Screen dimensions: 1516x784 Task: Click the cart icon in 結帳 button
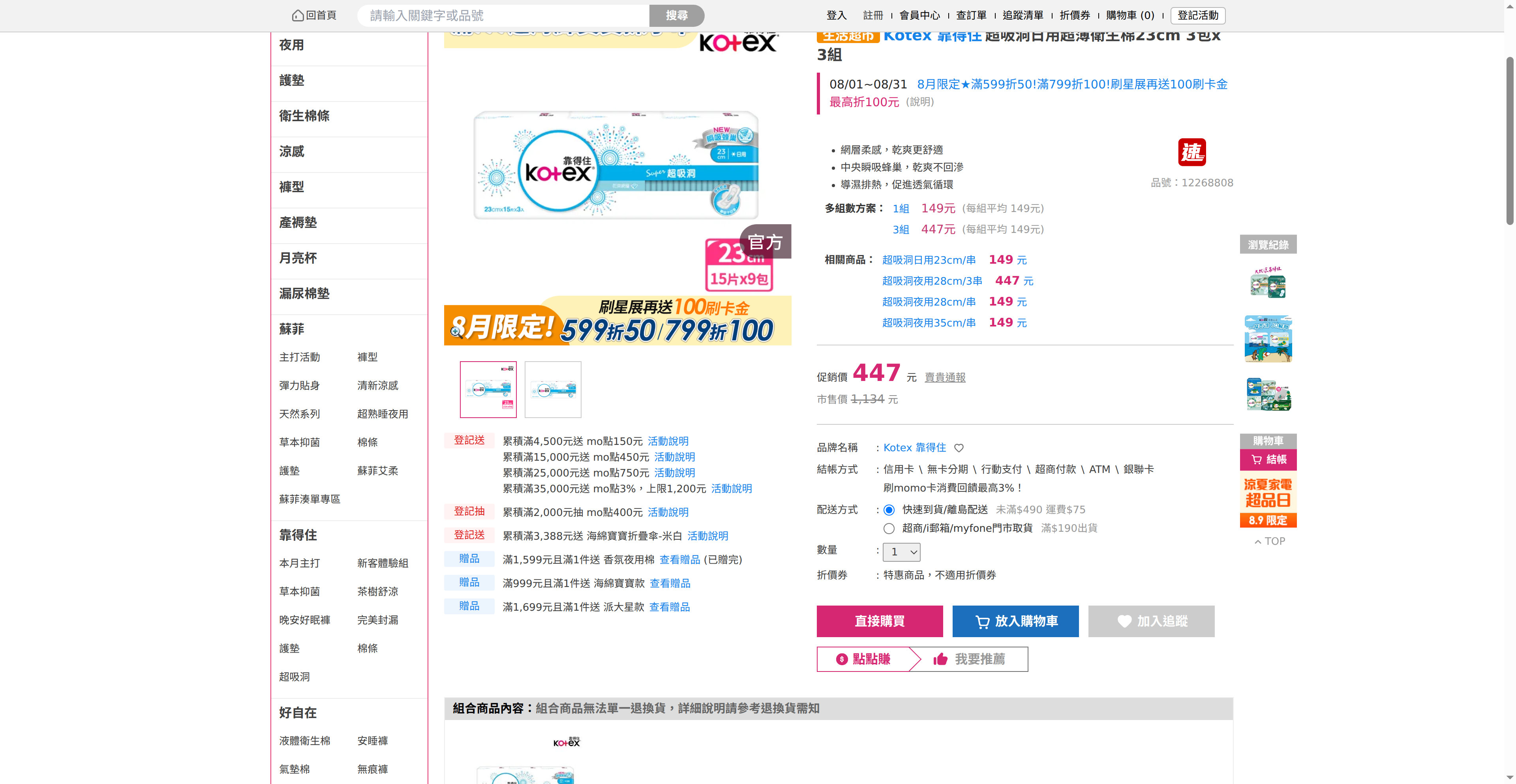click(x=1257, y=460)
